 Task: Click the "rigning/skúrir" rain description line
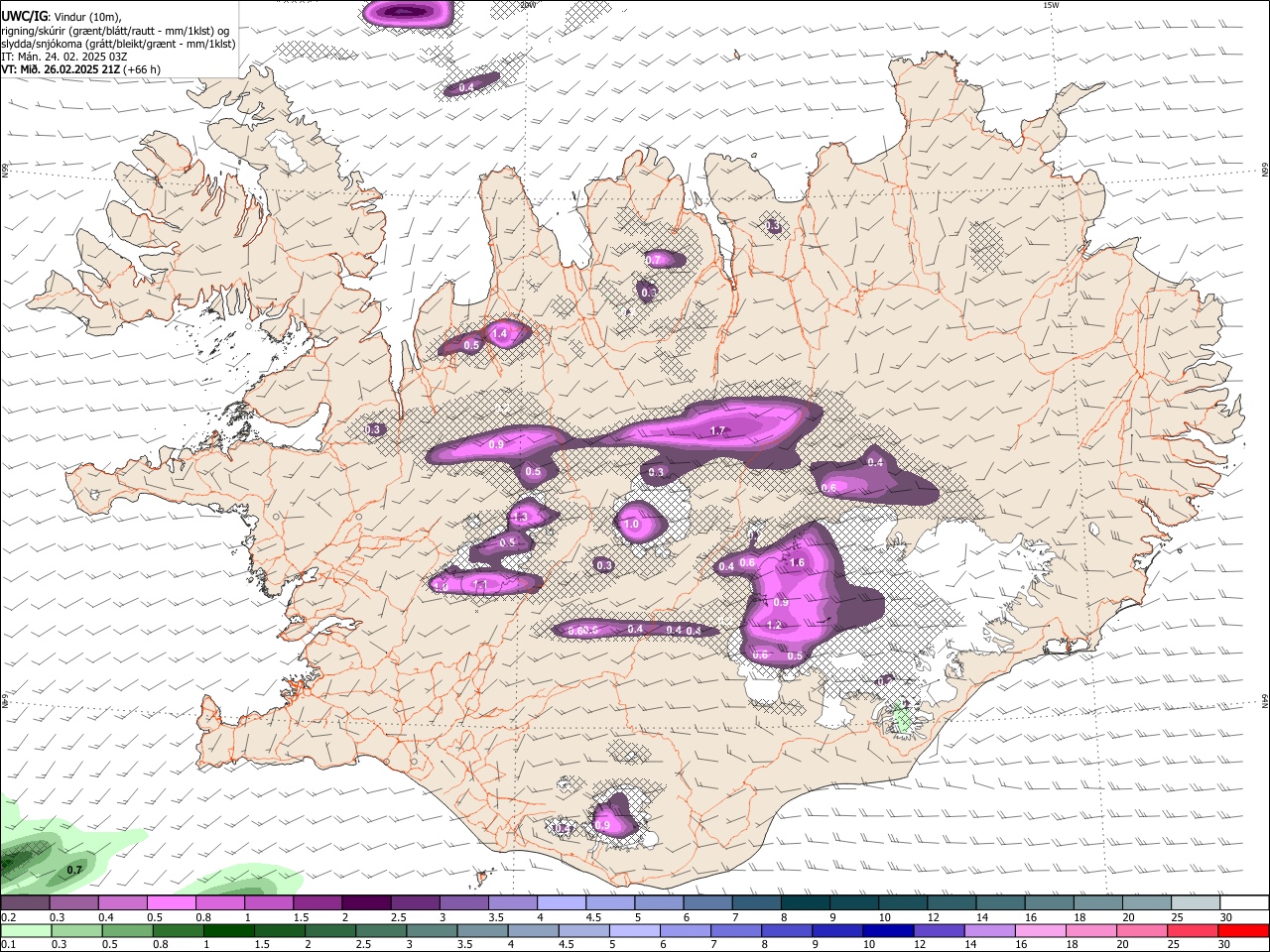tap(115, 31)
